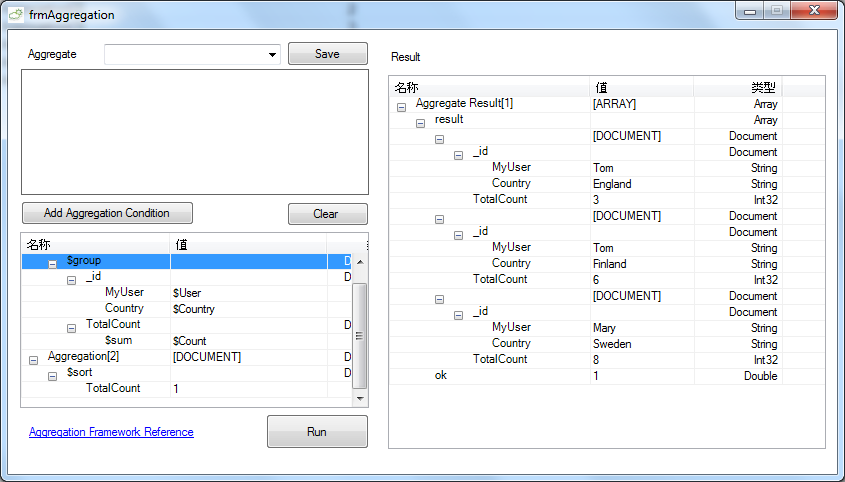Viewport: 845px width, 482px height.
Task: Click the 值 column header in Result tree
Action: coord(642,87)
